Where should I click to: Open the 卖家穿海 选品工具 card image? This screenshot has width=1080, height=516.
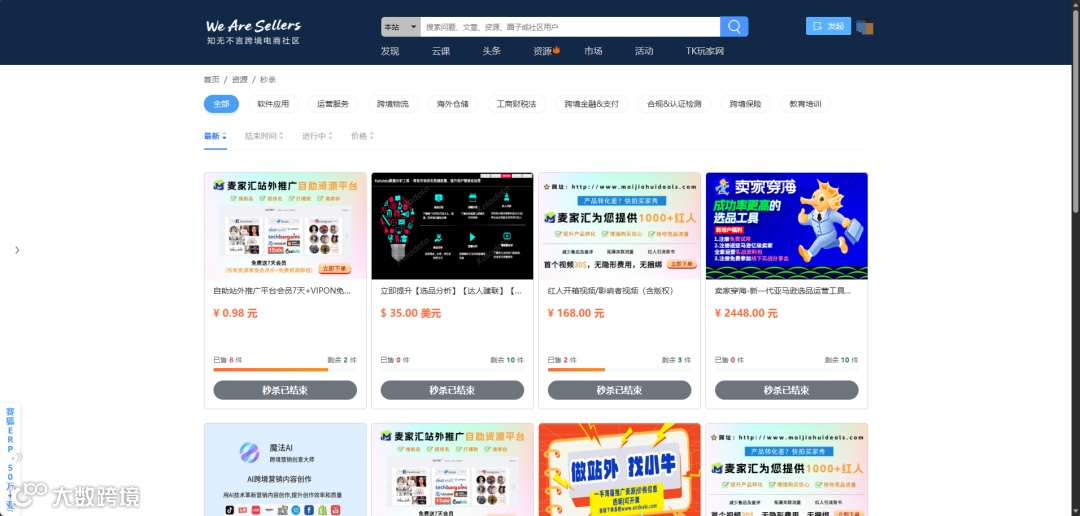click(x=787, y=226)
